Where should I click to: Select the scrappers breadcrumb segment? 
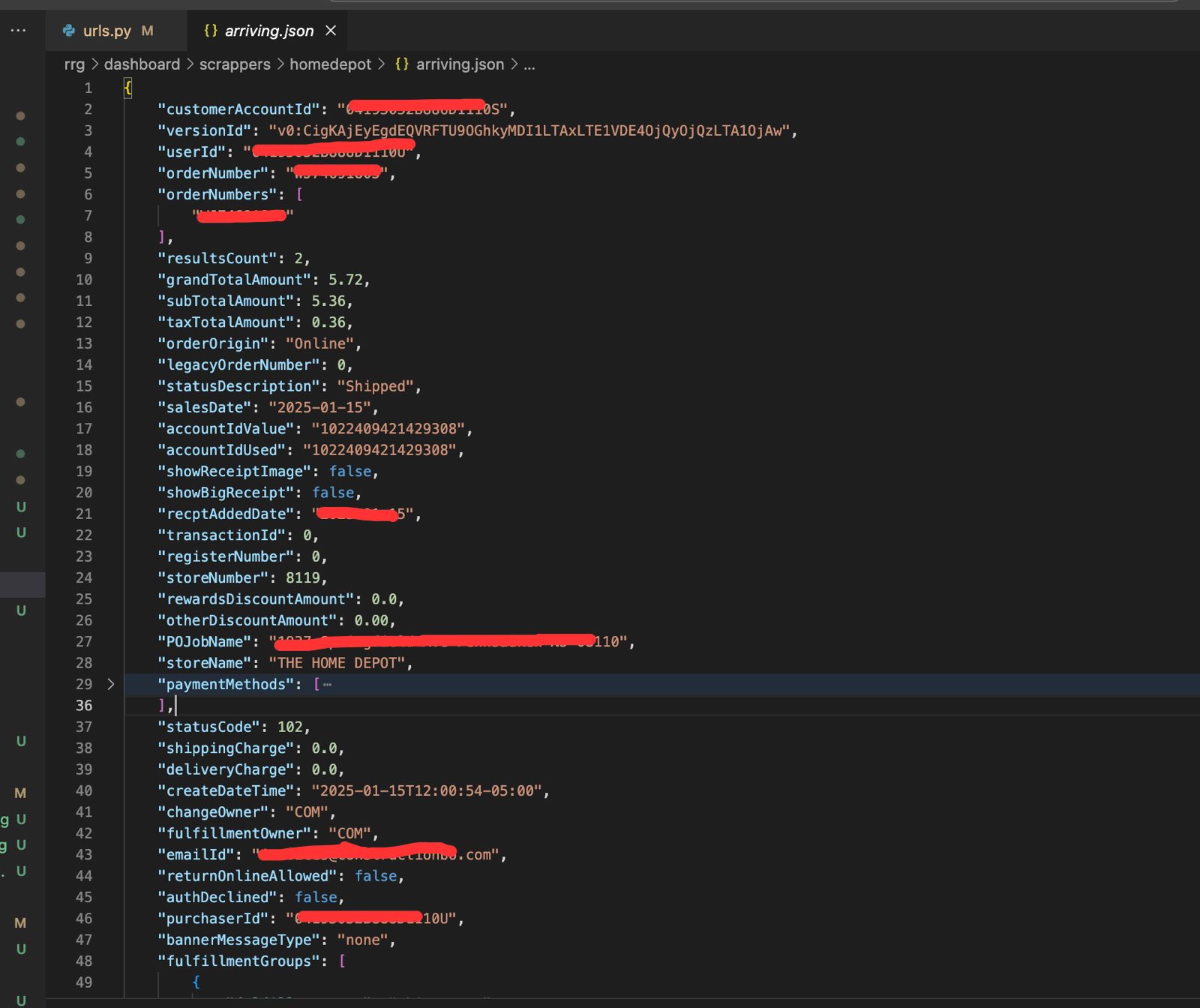point(235,64)
